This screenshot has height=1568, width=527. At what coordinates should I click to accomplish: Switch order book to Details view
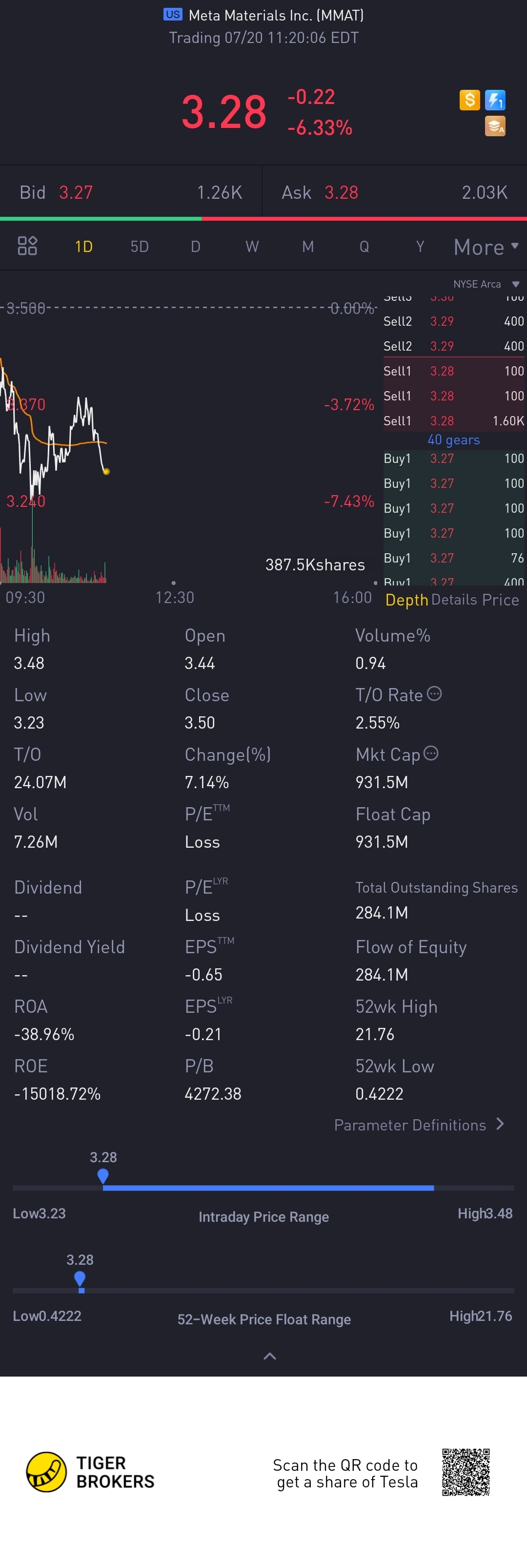pos(454,600)
